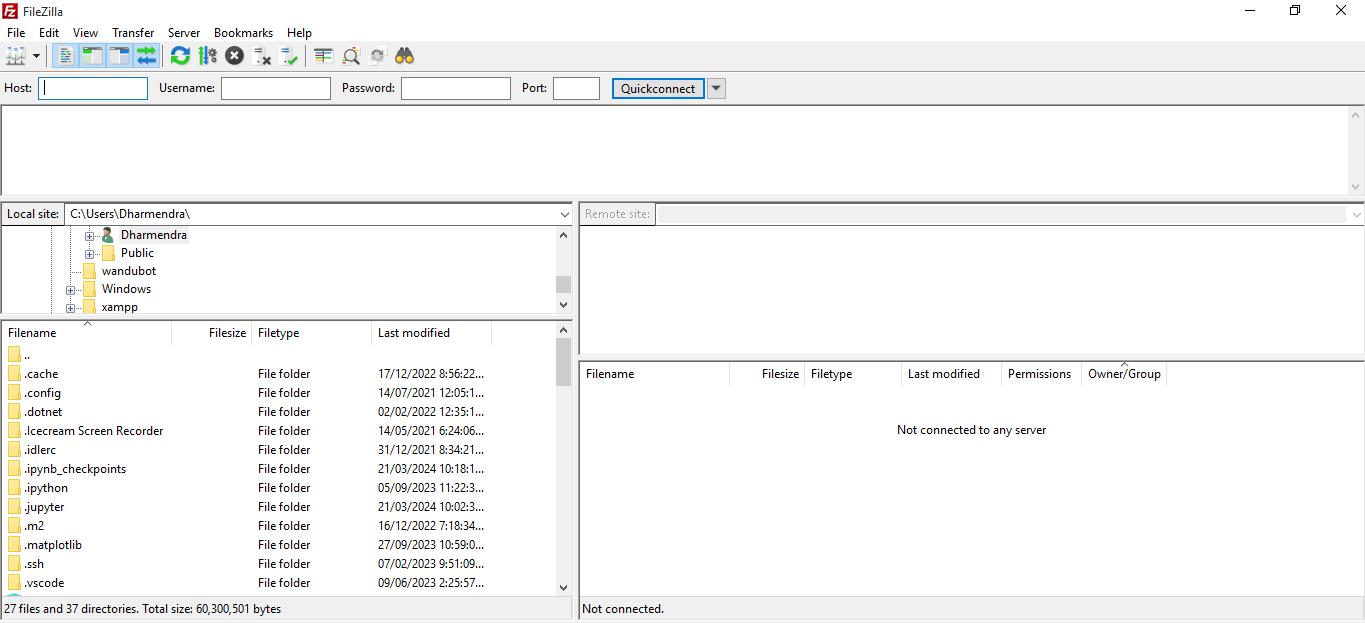Select the .jupyter folder icon
This screenshot has height=623, width=1365.
coord(14,507)
